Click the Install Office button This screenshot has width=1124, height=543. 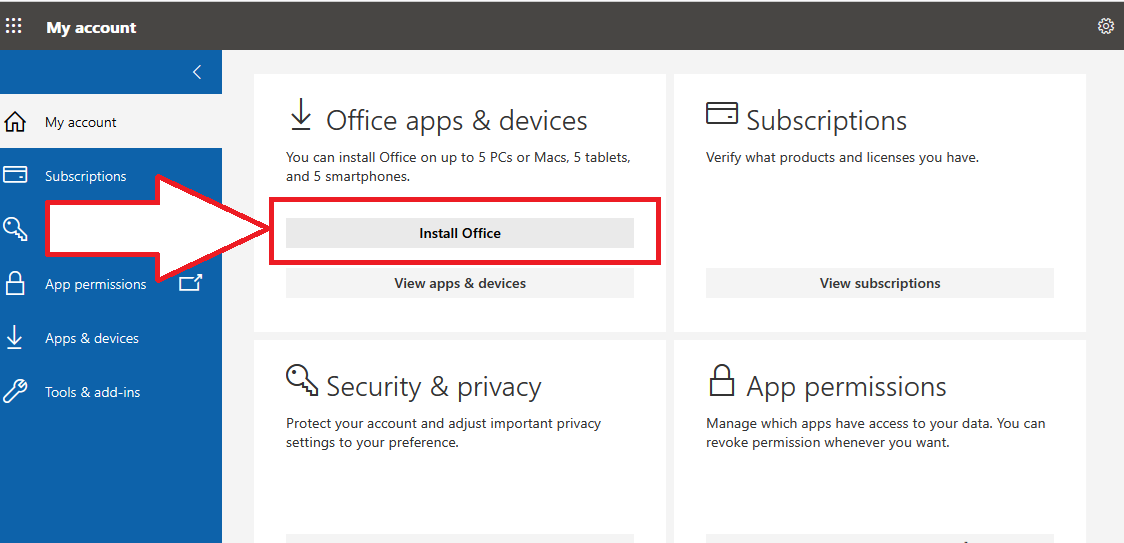pyautogui.click(x=459, y=233)
